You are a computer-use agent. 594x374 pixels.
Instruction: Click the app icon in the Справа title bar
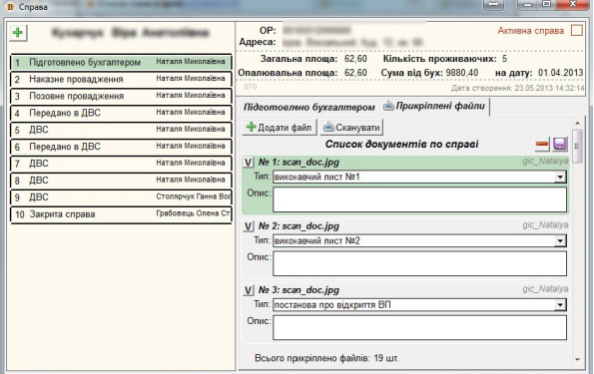click(10, 7)
